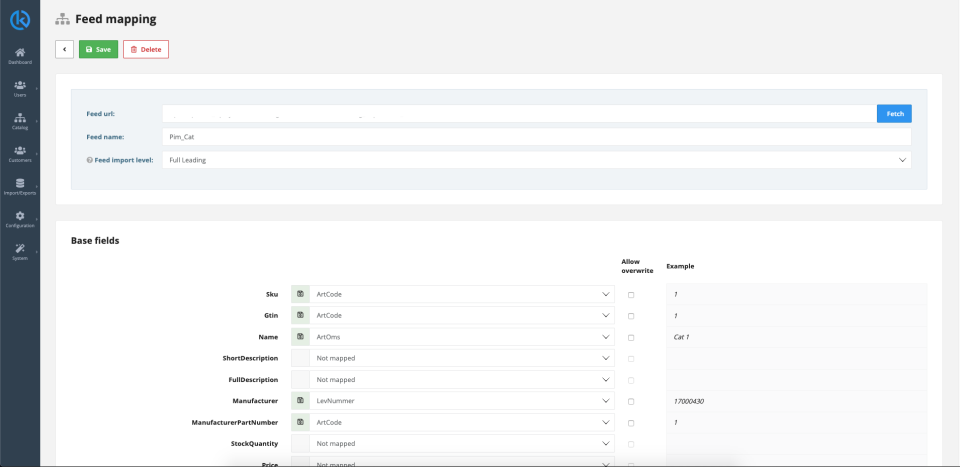Click the empty icon box beside FullDescription
Screen dimensions: 960x467
(x=301, y=379)
